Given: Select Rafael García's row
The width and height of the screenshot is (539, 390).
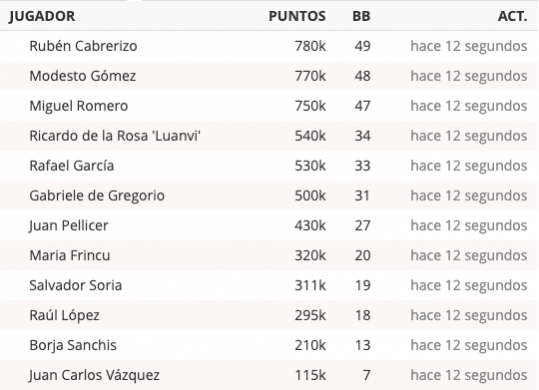Looking at the screenshot, I should (x=269, y=166).
